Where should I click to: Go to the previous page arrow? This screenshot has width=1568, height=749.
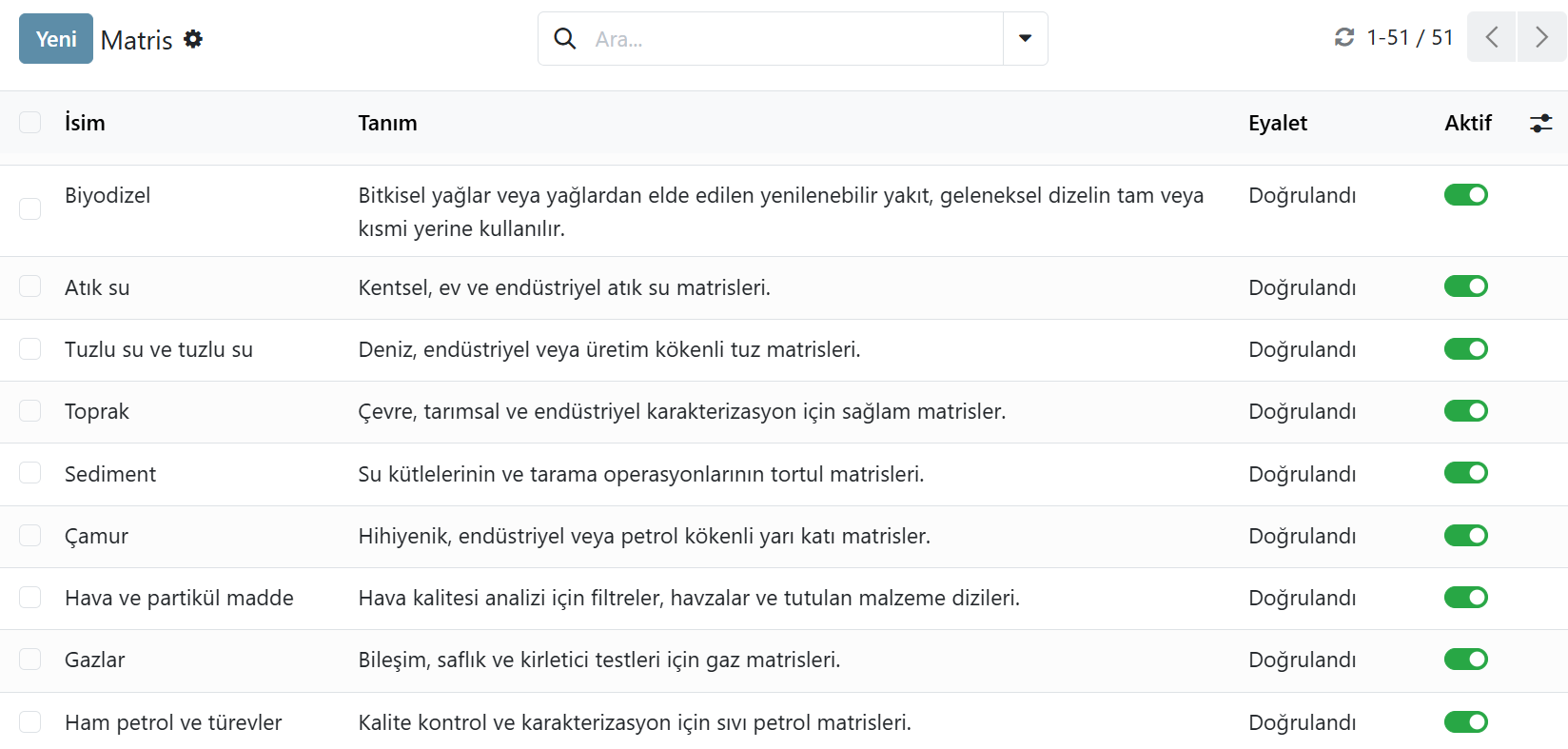tap(1491, 37)
